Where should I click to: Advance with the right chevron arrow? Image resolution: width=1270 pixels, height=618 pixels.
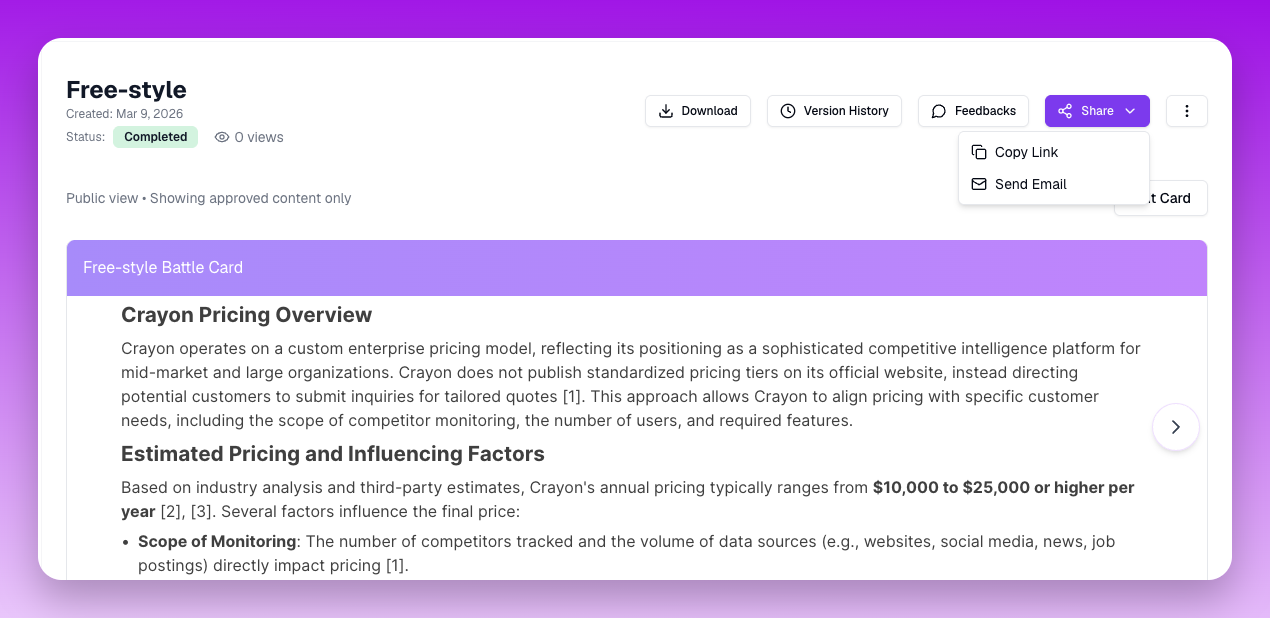pos(1175,427)
